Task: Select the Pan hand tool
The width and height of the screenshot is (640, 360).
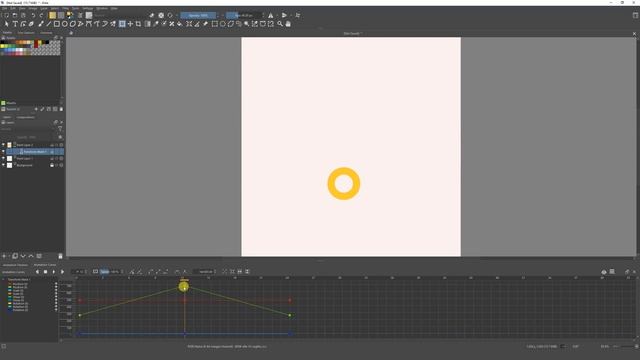Action: (288, 24)
